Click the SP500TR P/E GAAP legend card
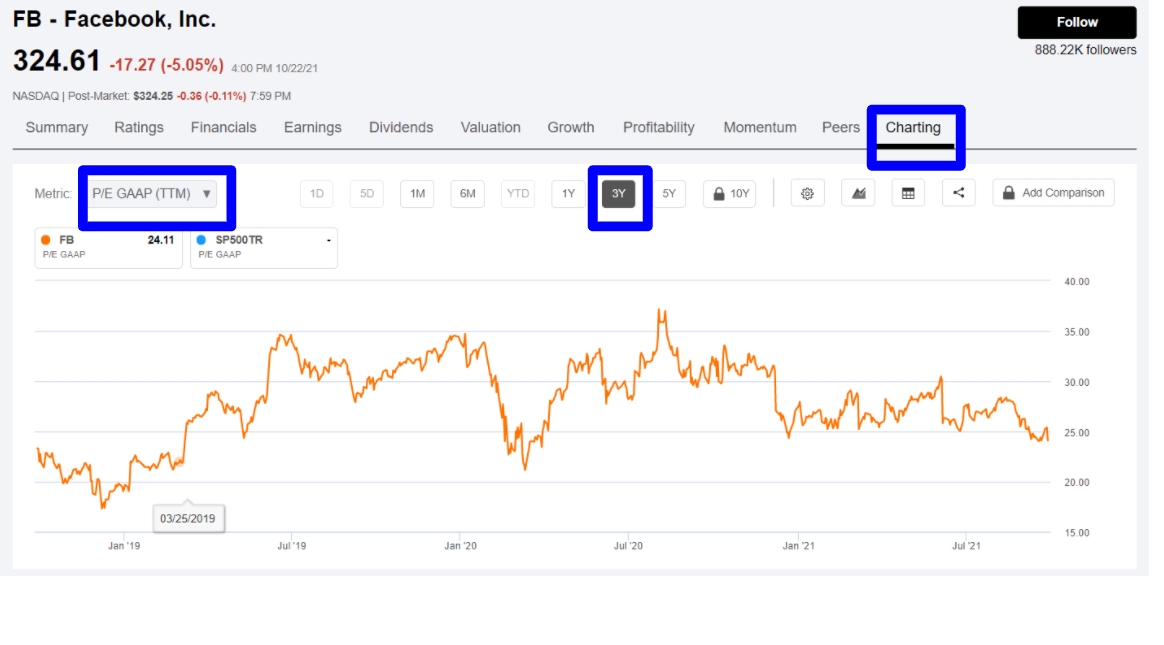 (264, 248)
